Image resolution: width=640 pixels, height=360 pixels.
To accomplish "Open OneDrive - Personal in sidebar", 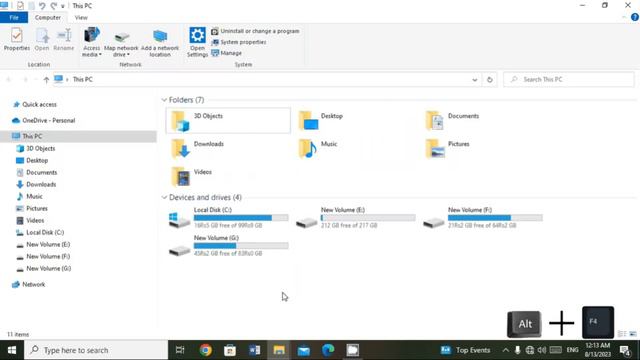I will coord(48,120).
